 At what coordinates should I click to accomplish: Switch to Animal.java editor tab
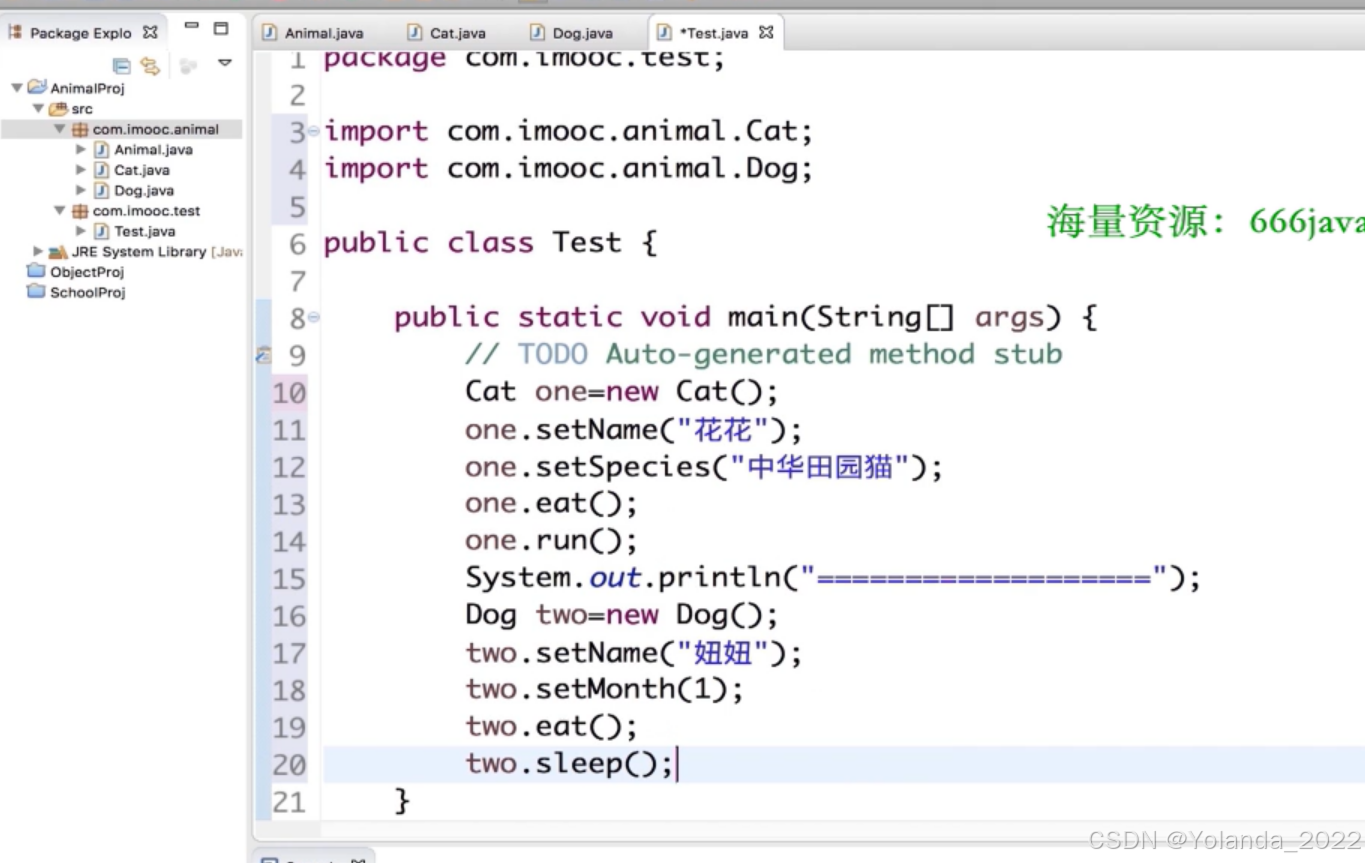[x=323, y=33]
